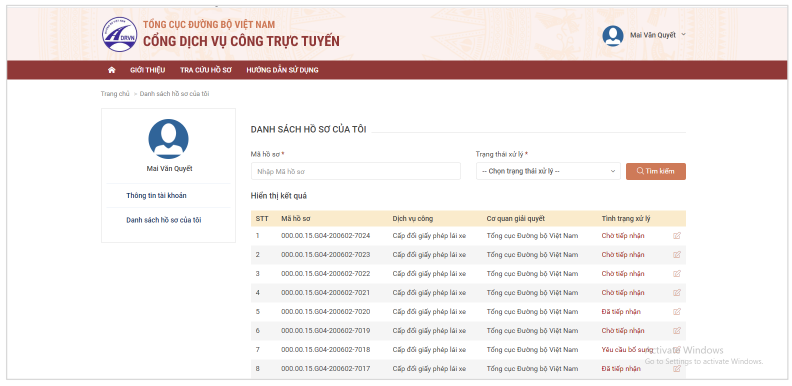Viewport: 792px width, 386px height.
Task: Open the edit icon for record 000.00.15.G04-200602-7019
Action: [677, 331]
